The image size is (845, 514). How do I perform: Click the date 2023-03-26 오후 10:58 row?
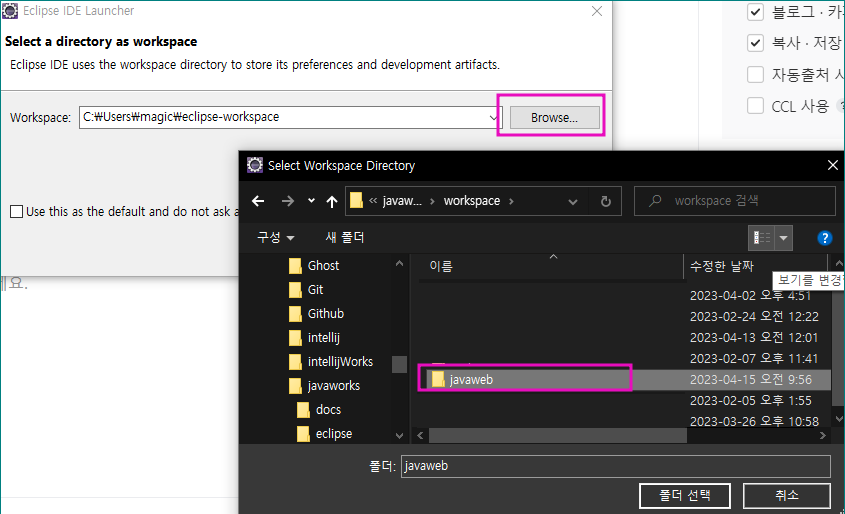coord(754,421)
